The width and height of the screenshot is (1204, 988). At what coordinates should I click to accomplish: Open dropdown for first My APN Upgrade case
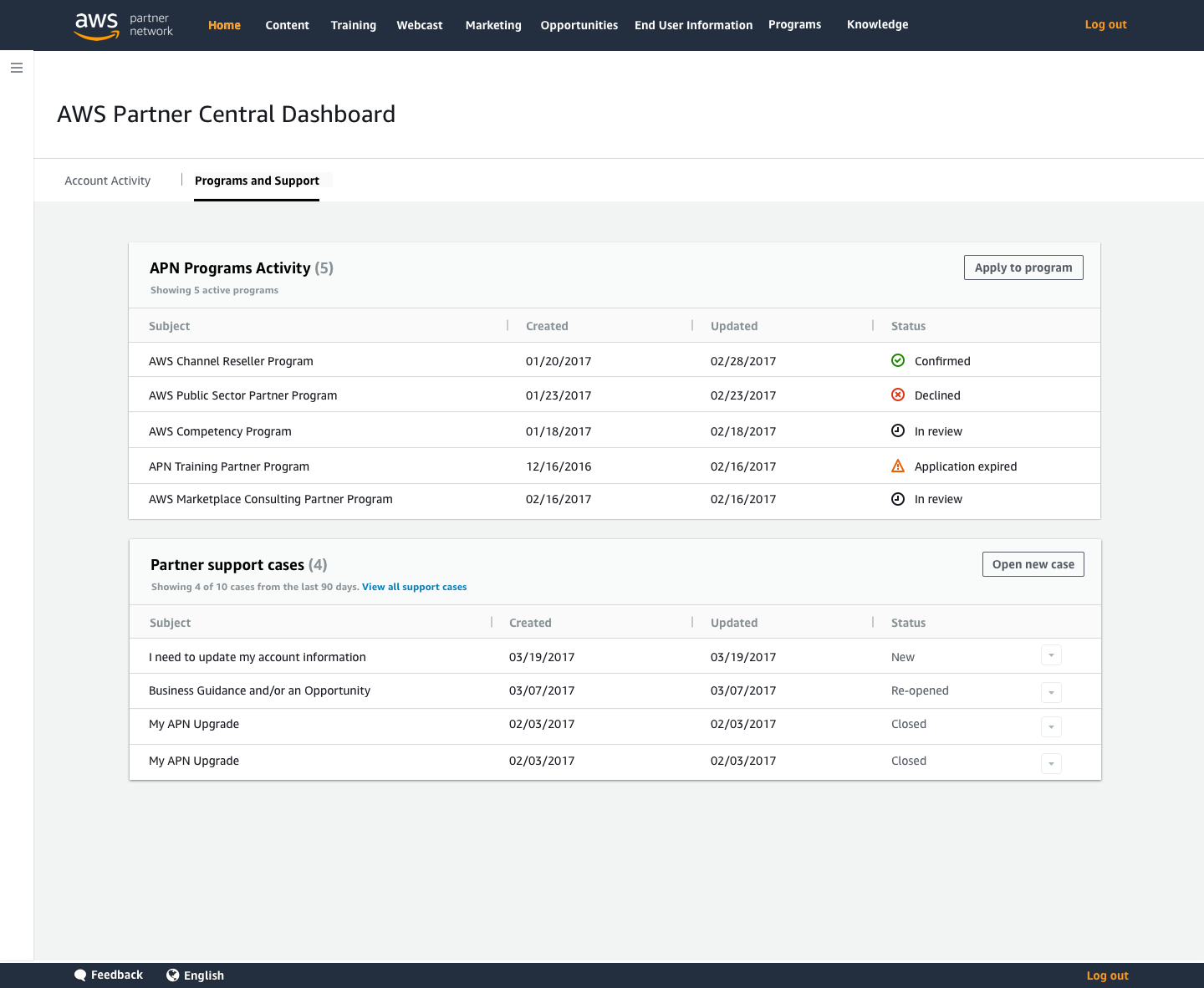[x=1051, y=727]
